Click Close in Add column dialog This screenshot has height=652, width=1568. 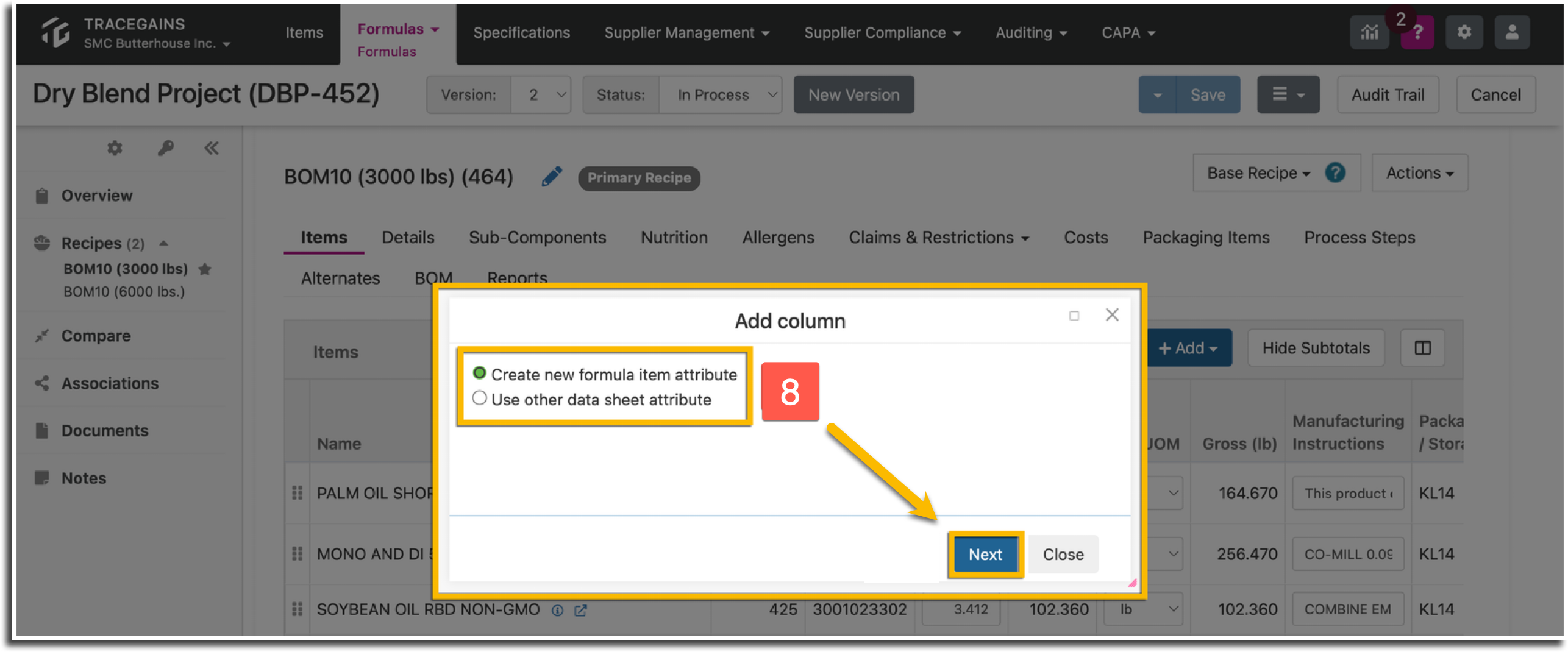[1063, 554]
